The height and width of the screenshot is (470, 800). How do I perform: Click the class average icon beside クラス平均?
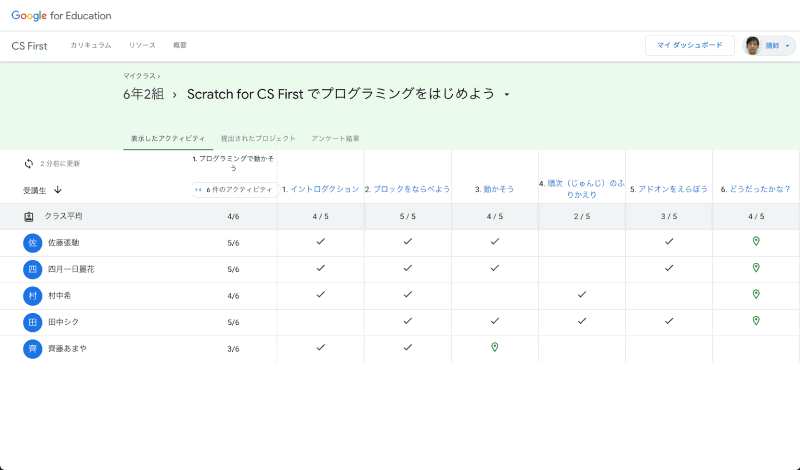pyautogui.click(x=29, y=216)
